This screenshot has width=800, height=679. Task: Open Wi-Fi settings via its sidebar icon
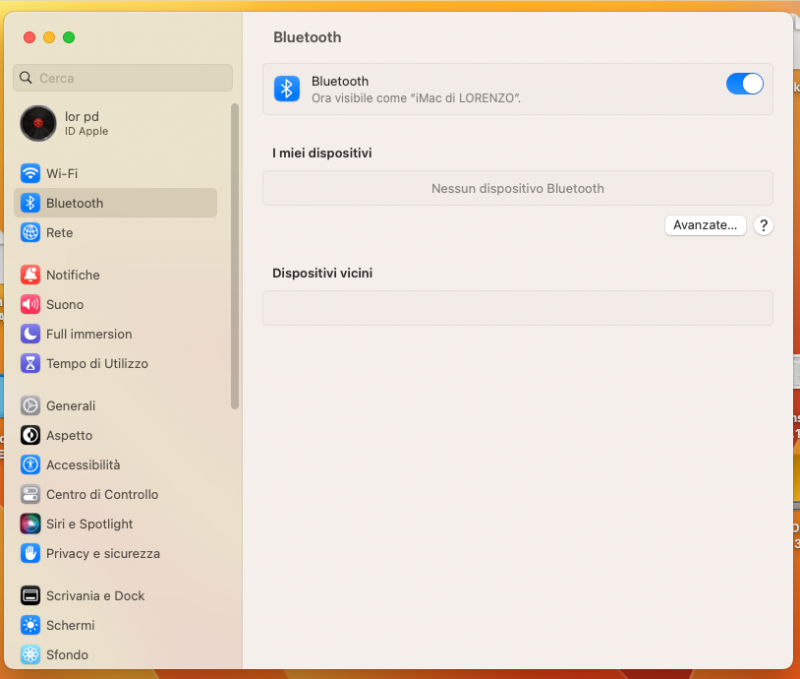coord(30,173)
